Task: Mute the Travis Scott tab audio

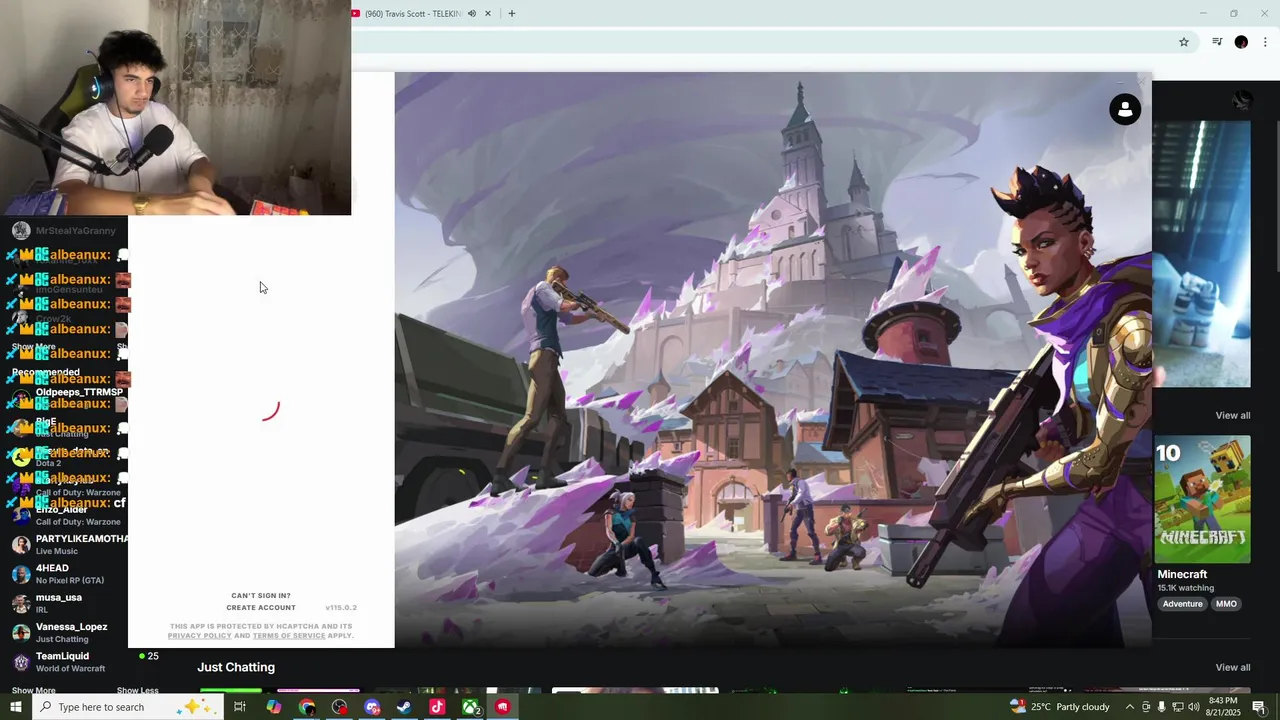Action: [x=472, y=14]
